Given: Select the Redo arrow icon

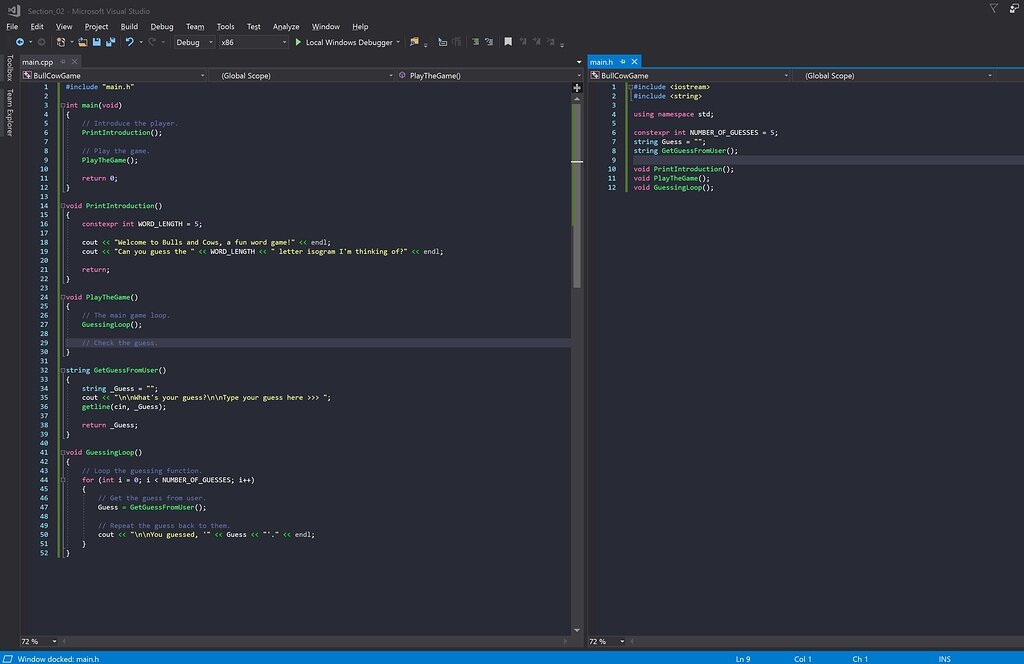Looking at the screenshot, I should click(151, 42).
